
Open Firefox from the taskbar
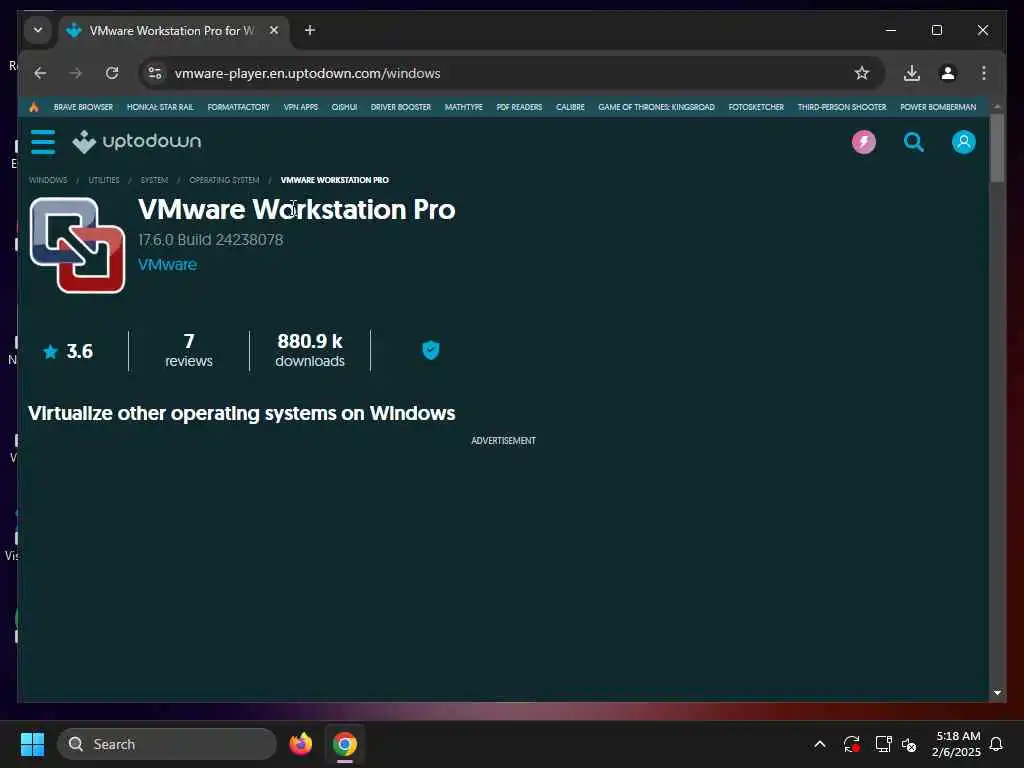(300, 744)
